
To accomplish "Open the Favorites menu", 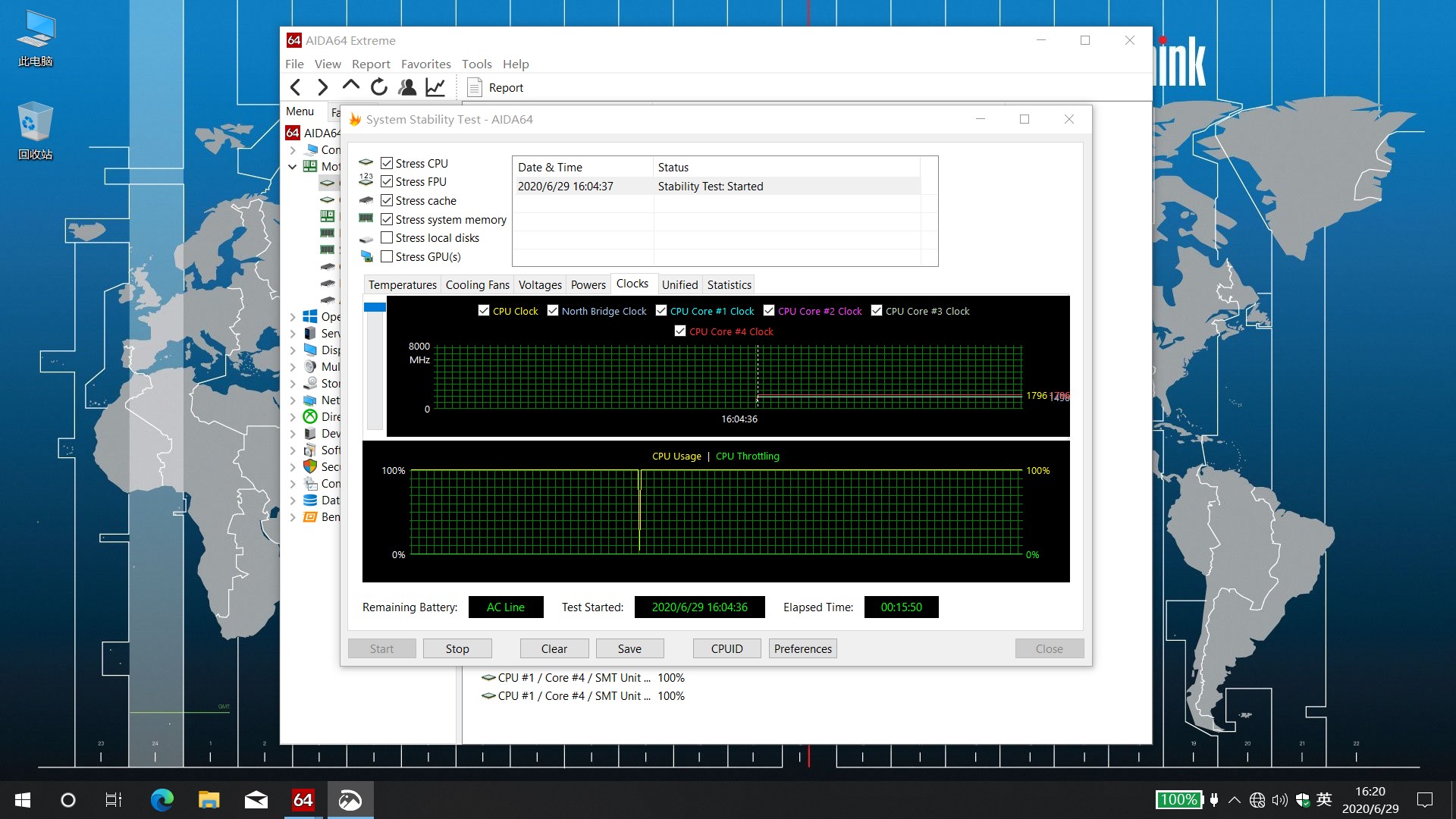I will 425,64.
